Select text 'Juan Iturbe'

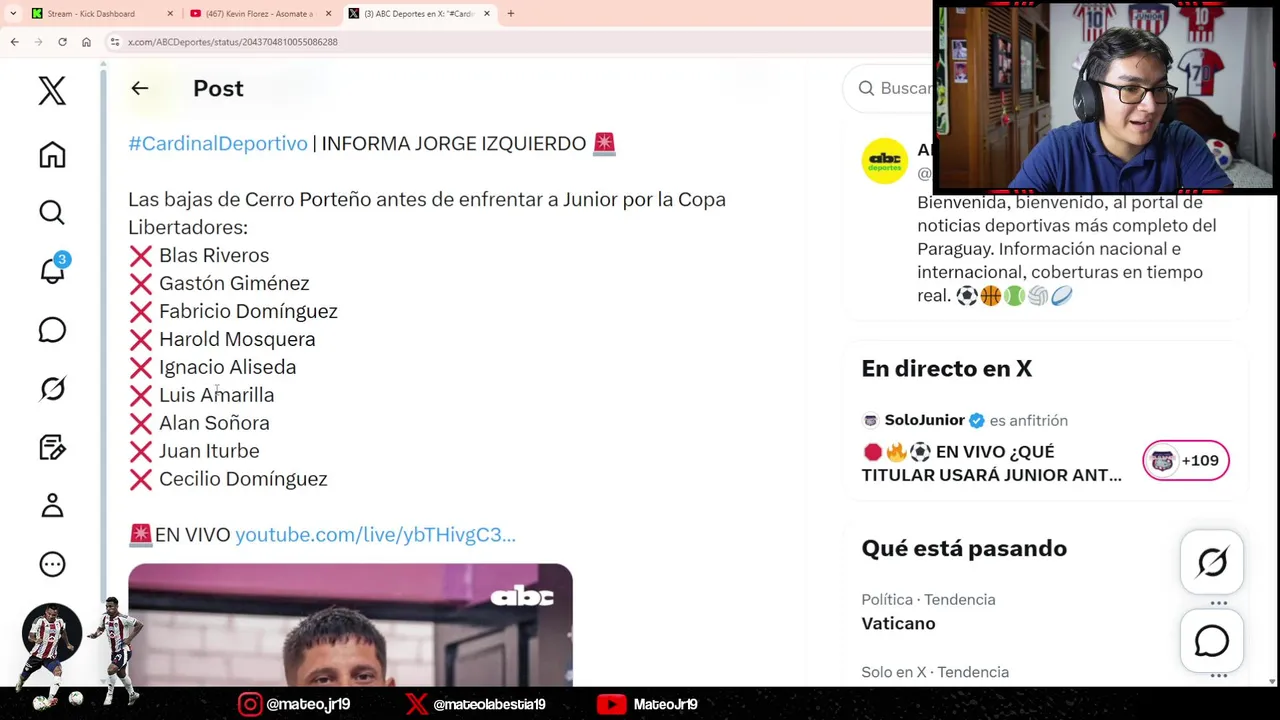(x=209, y=451)
